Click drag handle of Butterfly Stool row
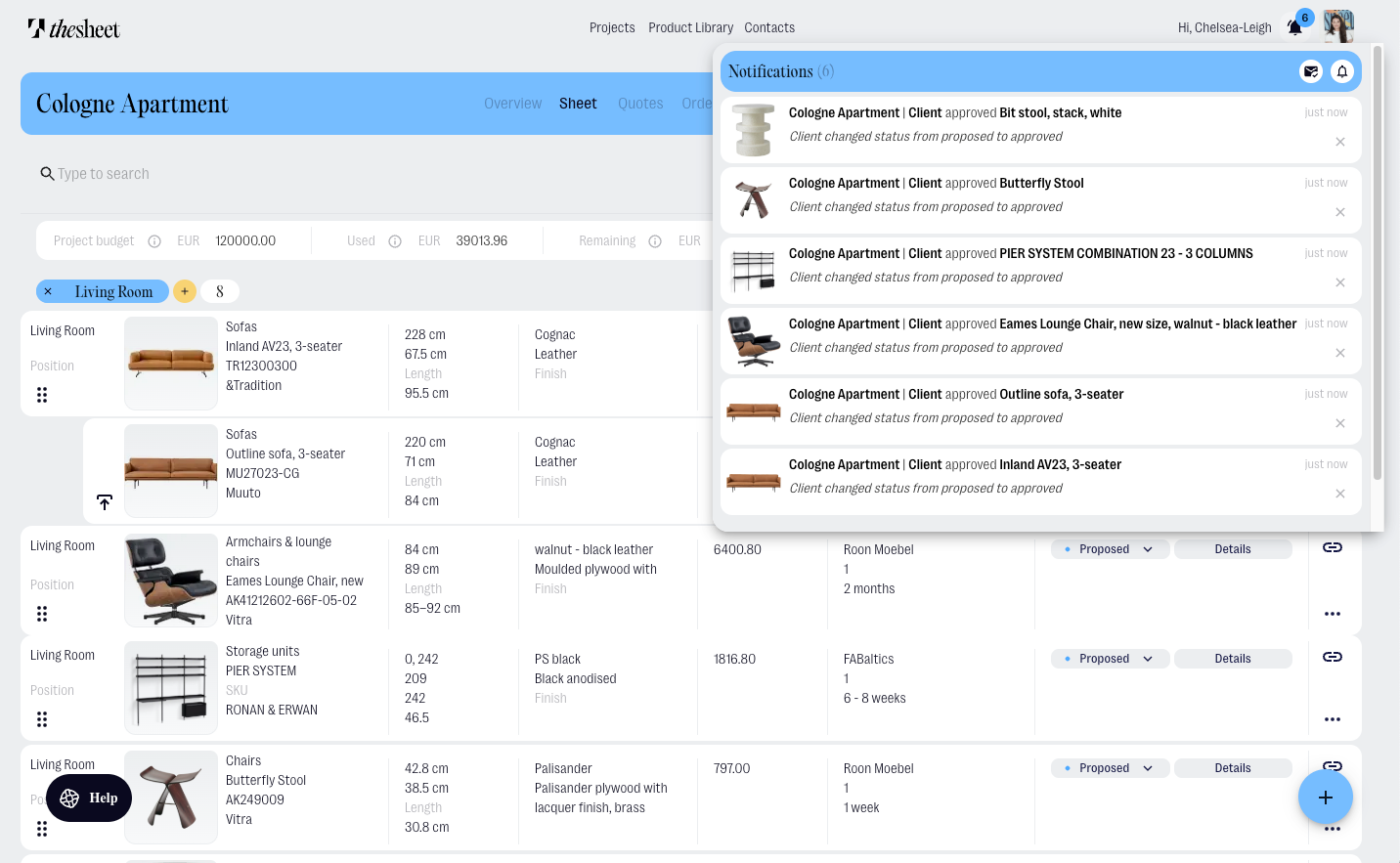The width and height of the screenshot is (1400, 863). click(42, 829)
